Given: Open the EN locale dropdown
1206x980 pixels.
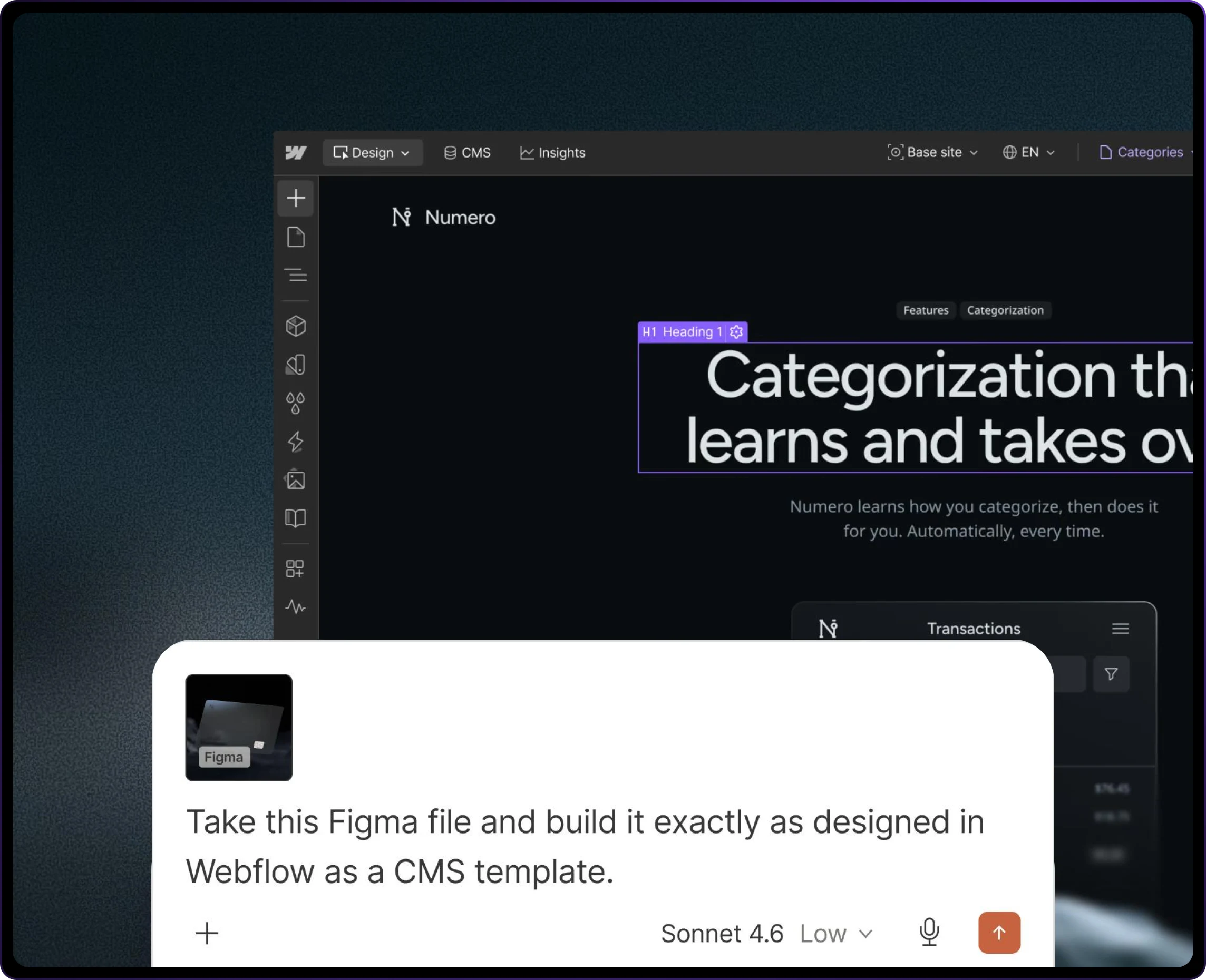Looking at the screenshot, I should pyautogui.click(x=1029, y=152).
